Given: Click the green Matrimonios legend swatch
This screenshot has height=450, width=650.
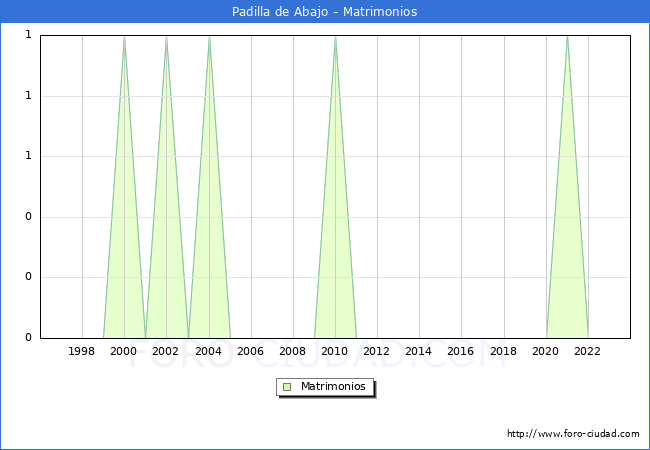Looking at the screenshot, I should [287, 387].
